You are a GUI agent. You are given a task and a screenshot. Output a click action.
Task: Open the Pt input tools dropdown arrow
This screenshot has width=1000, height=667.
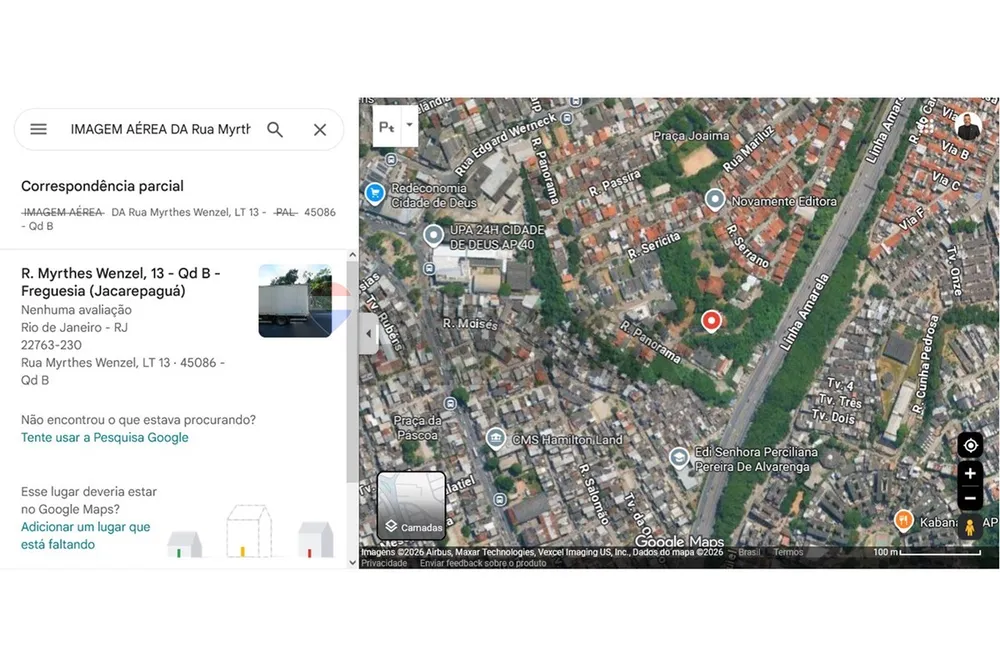(409, 125)
